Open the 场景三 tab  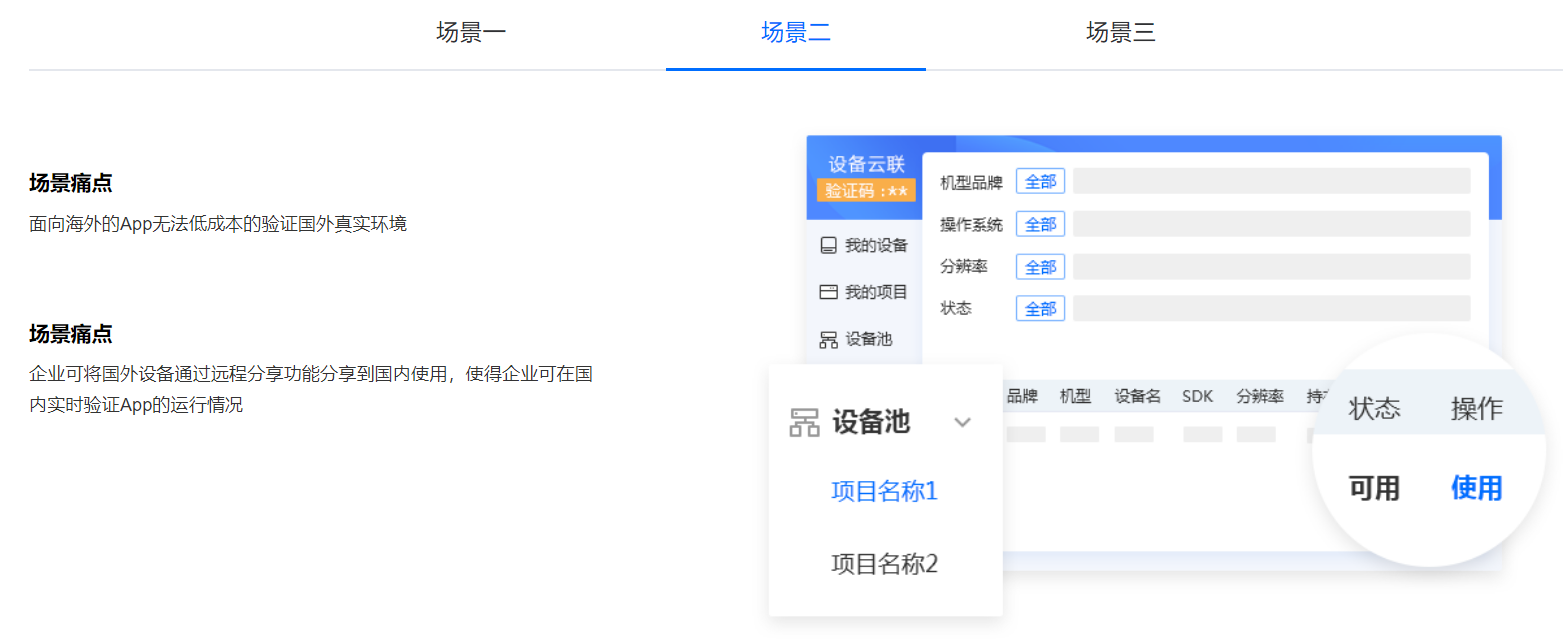coord(1121,33)
